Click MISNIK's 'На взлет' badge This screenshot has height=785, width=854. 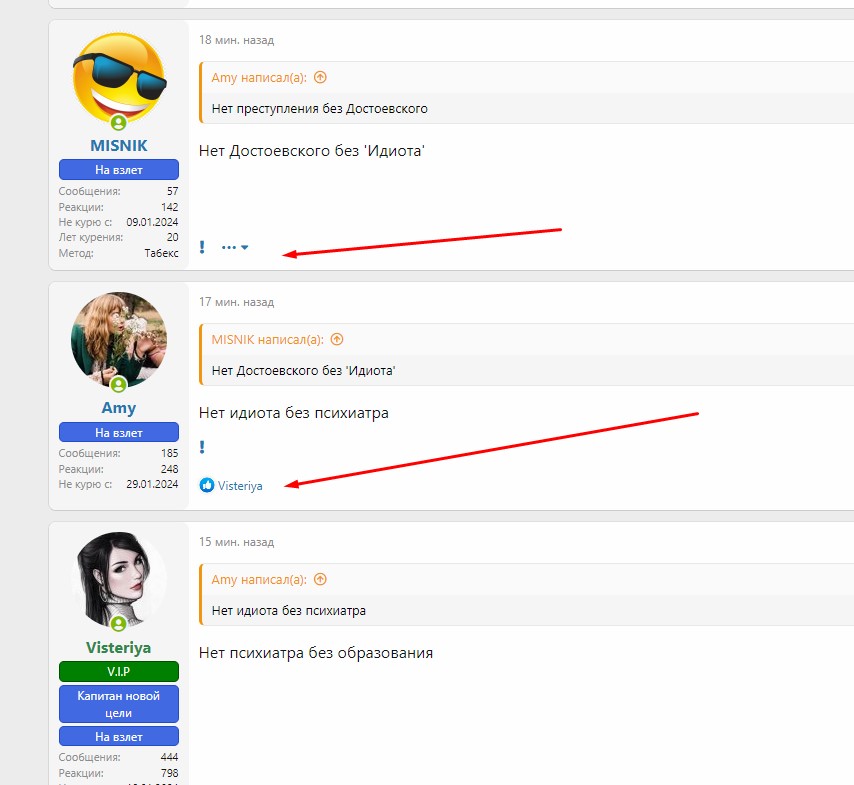click(x=119, y=169)
